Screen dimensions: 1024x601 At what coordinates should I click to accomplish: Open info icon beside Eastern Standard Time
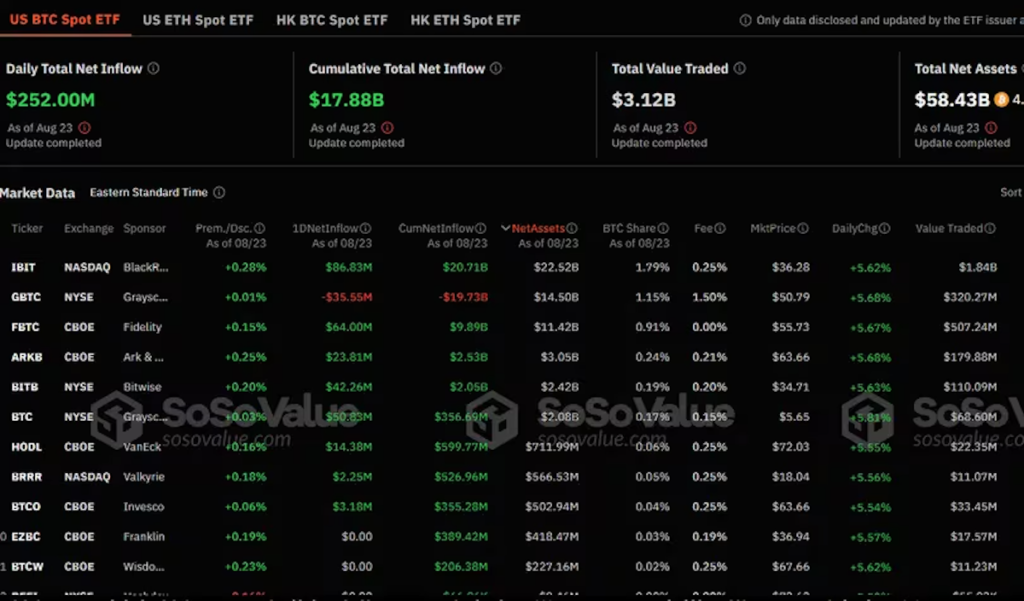[219, 192]
